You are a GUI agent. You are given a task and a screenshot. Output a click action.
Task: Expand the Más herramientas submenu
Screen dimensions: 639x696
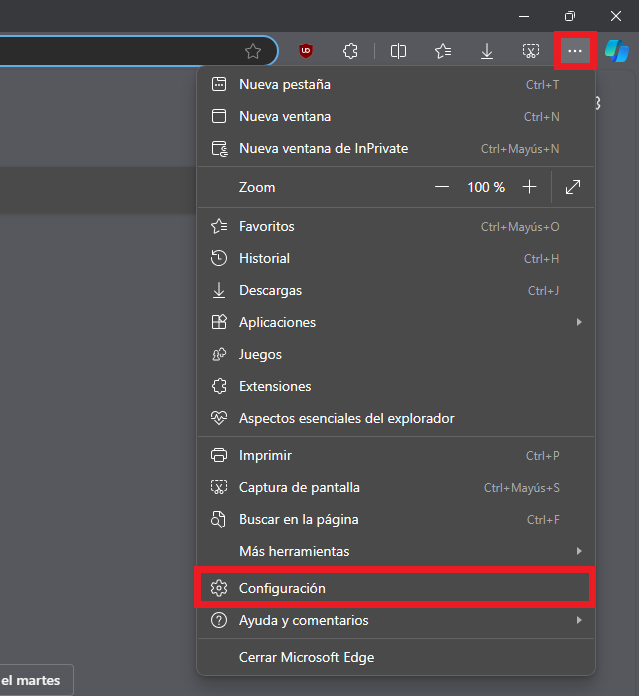coord(396,551)
